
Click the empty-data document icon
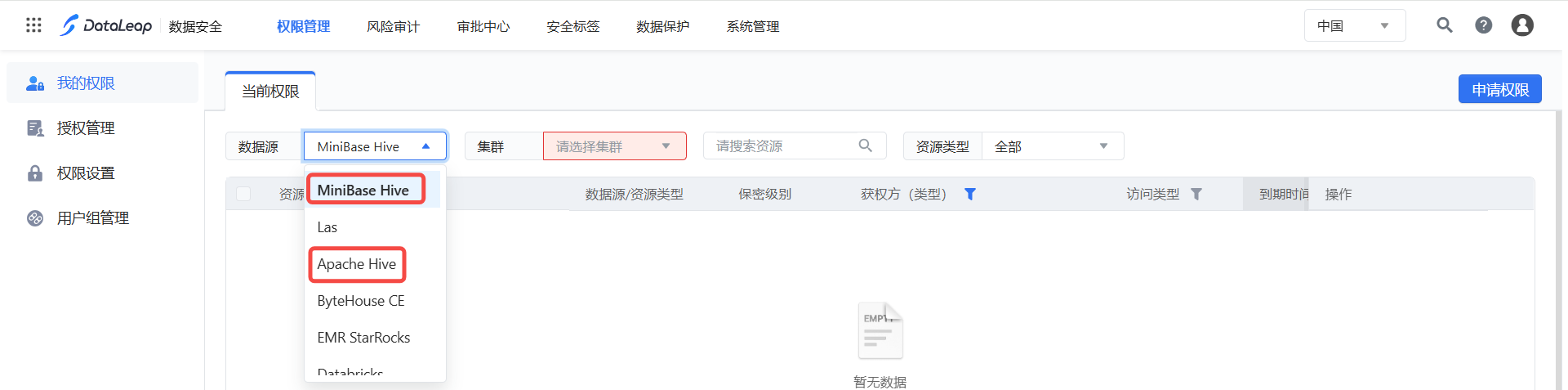(x=880, y=330)
